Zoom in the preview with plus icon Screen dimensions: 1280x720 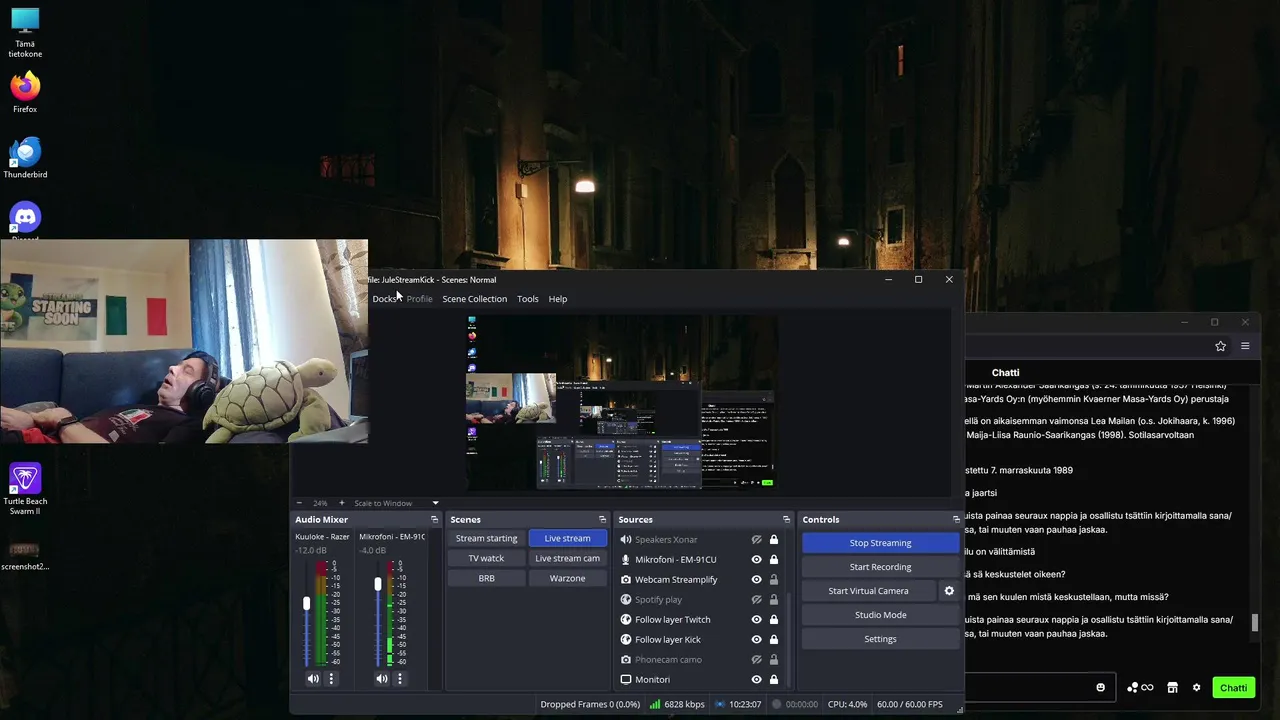point(341,503)
